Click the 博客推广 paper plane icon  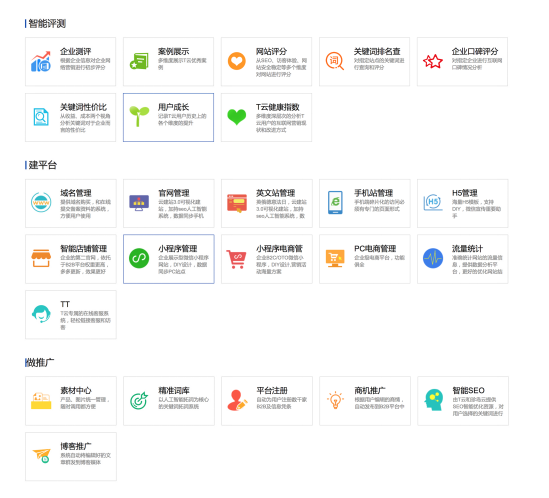(x=41, y=456)
